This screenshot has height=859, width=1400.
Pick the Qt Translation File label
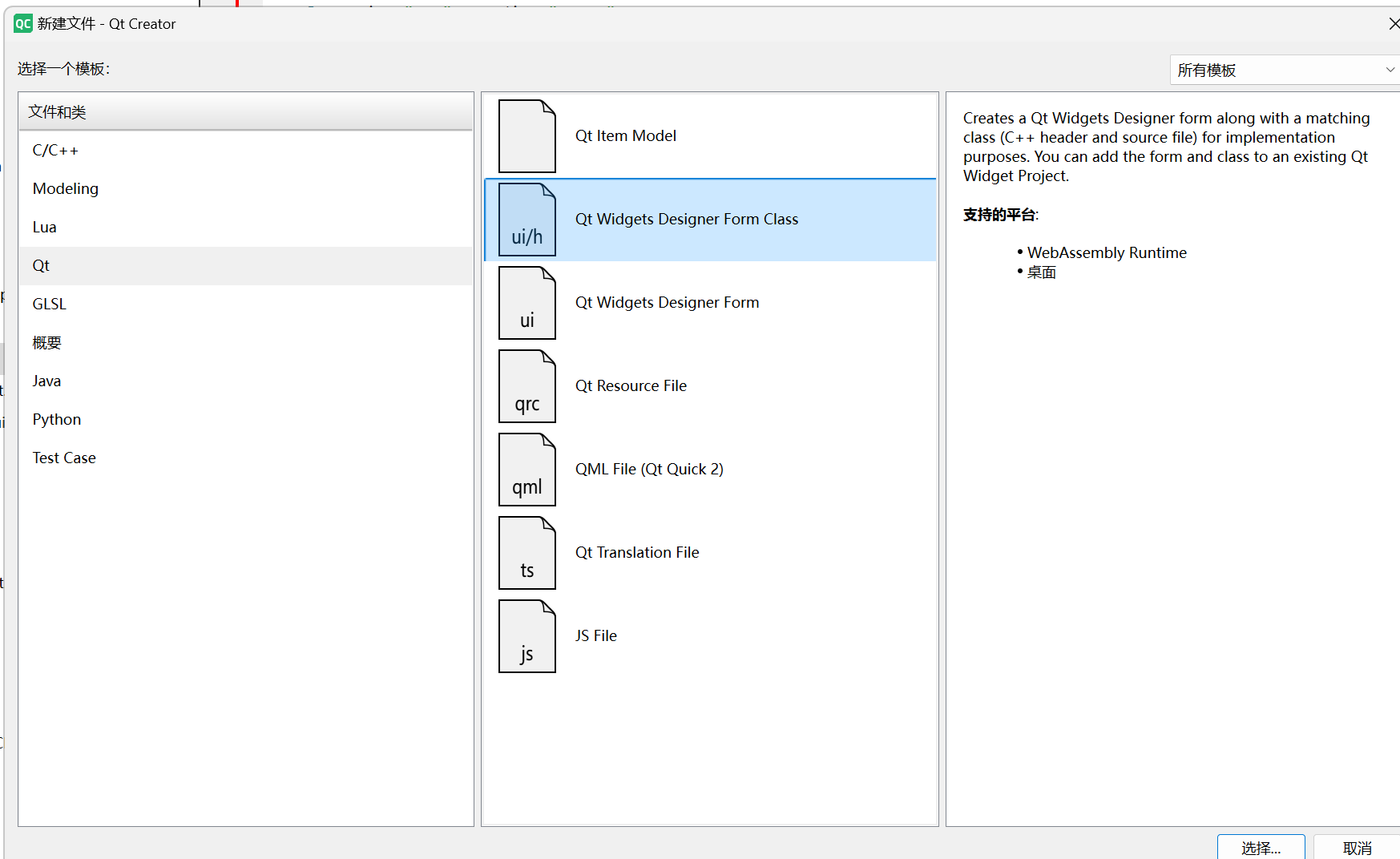tap(637, 553)
